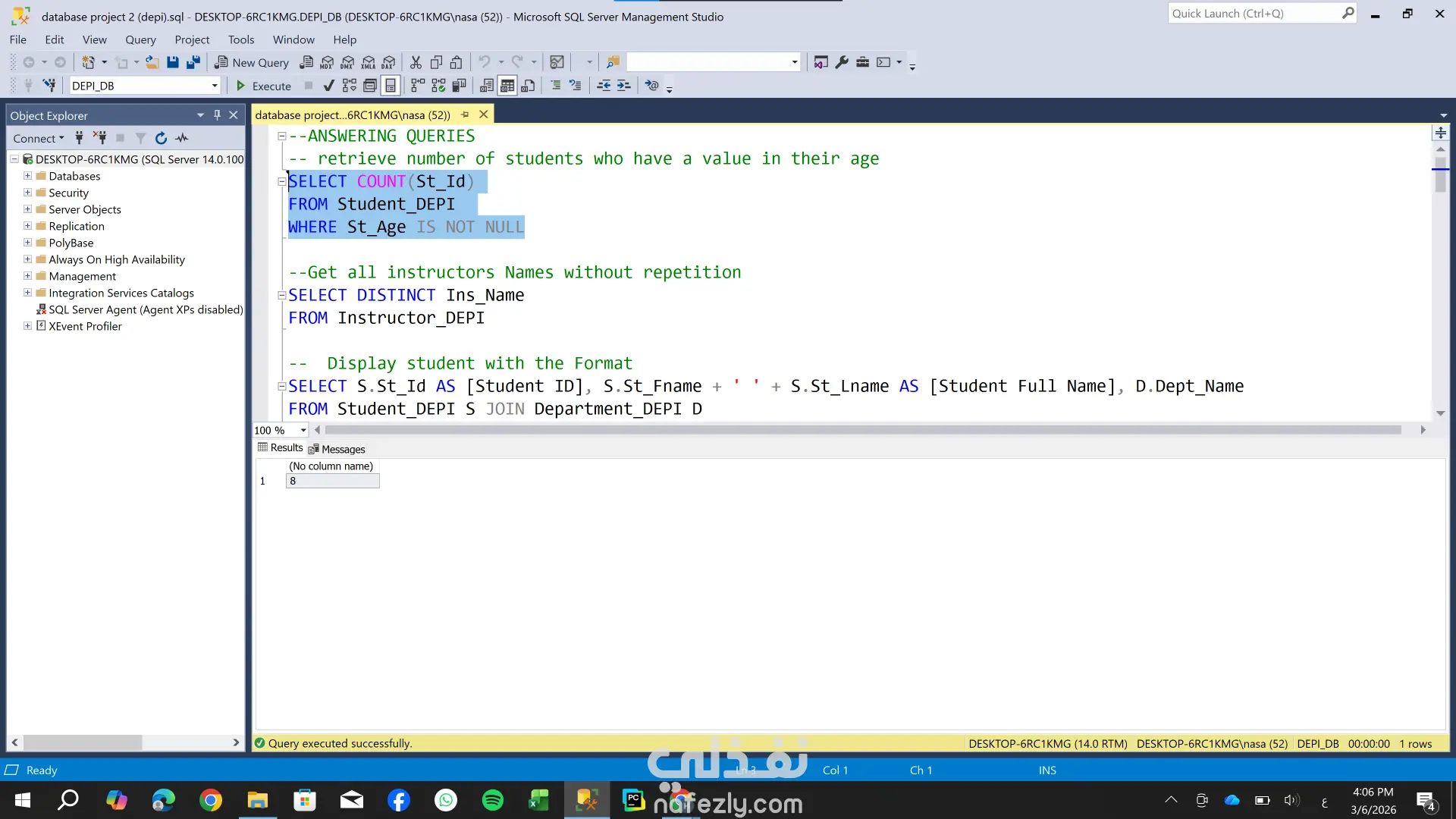Click the Save All icon
1456x819 pixels.
(193, 62)
